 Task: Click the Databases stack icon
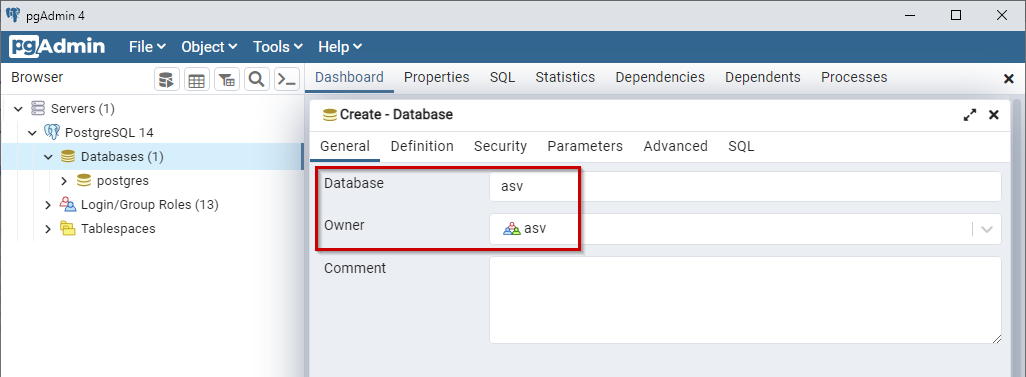point(67,156)
